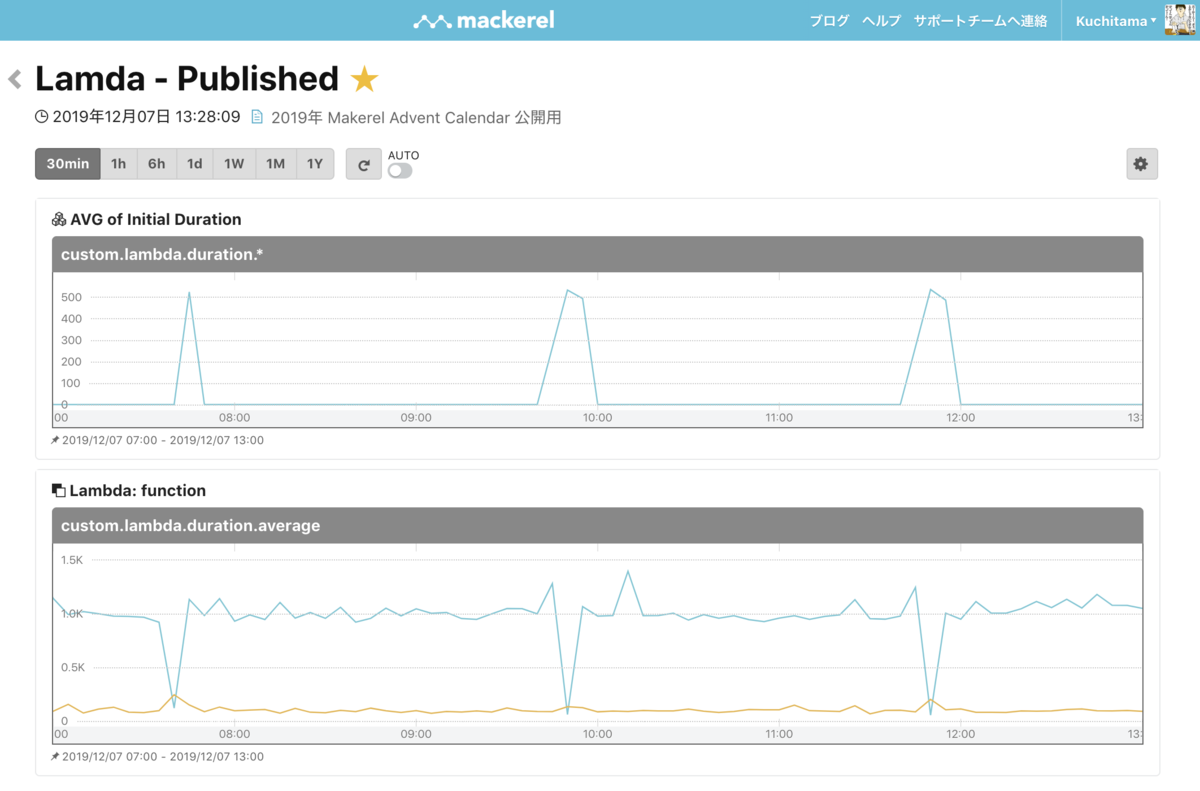
Task: Click the 2019年12月07日 13:28:09 timestamp
Action: tap(146, 117)
